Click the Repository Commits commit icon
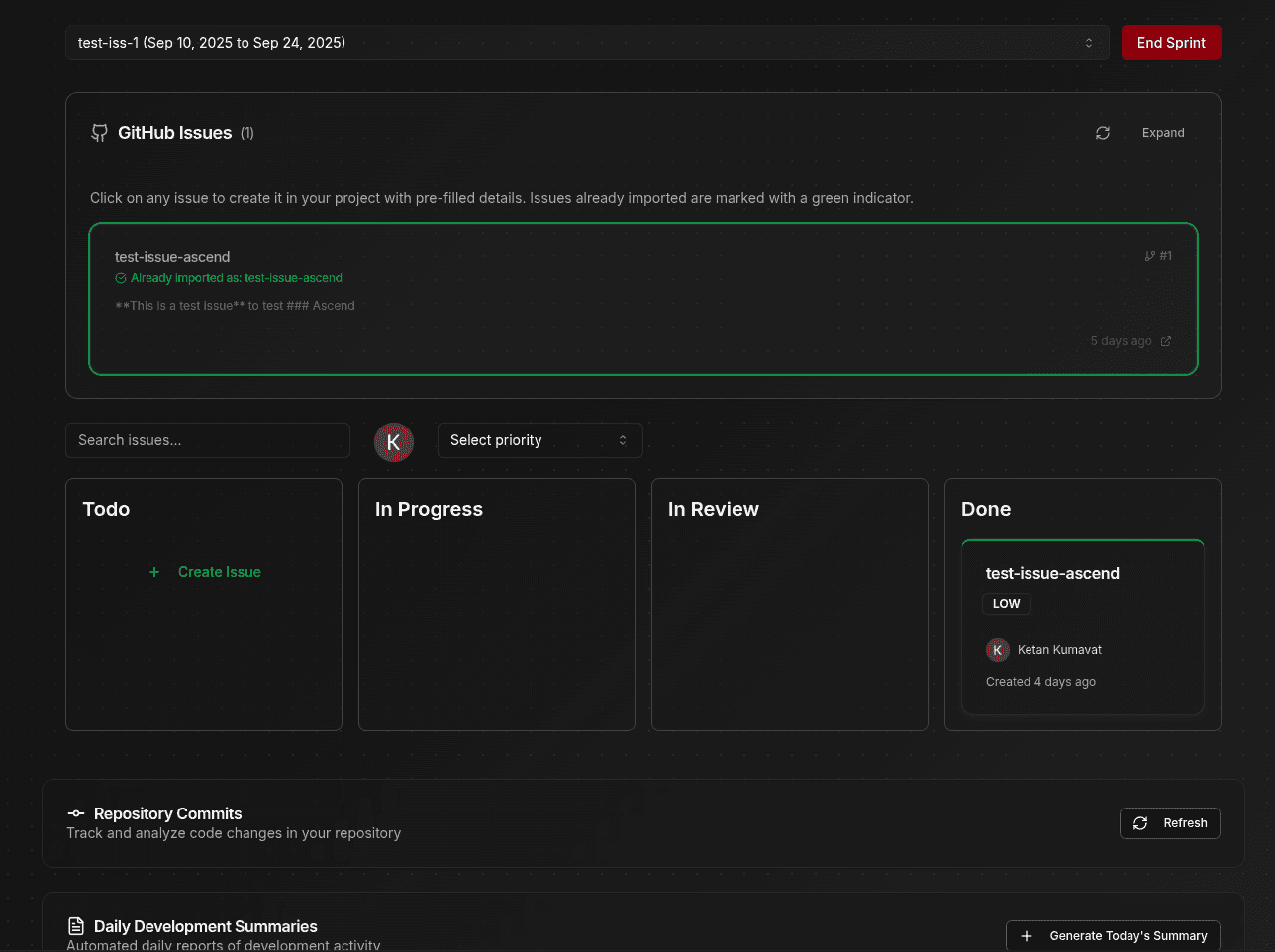Image resolution: width=1275 pixels, height=952 pixels. click(x=76, y=813)
